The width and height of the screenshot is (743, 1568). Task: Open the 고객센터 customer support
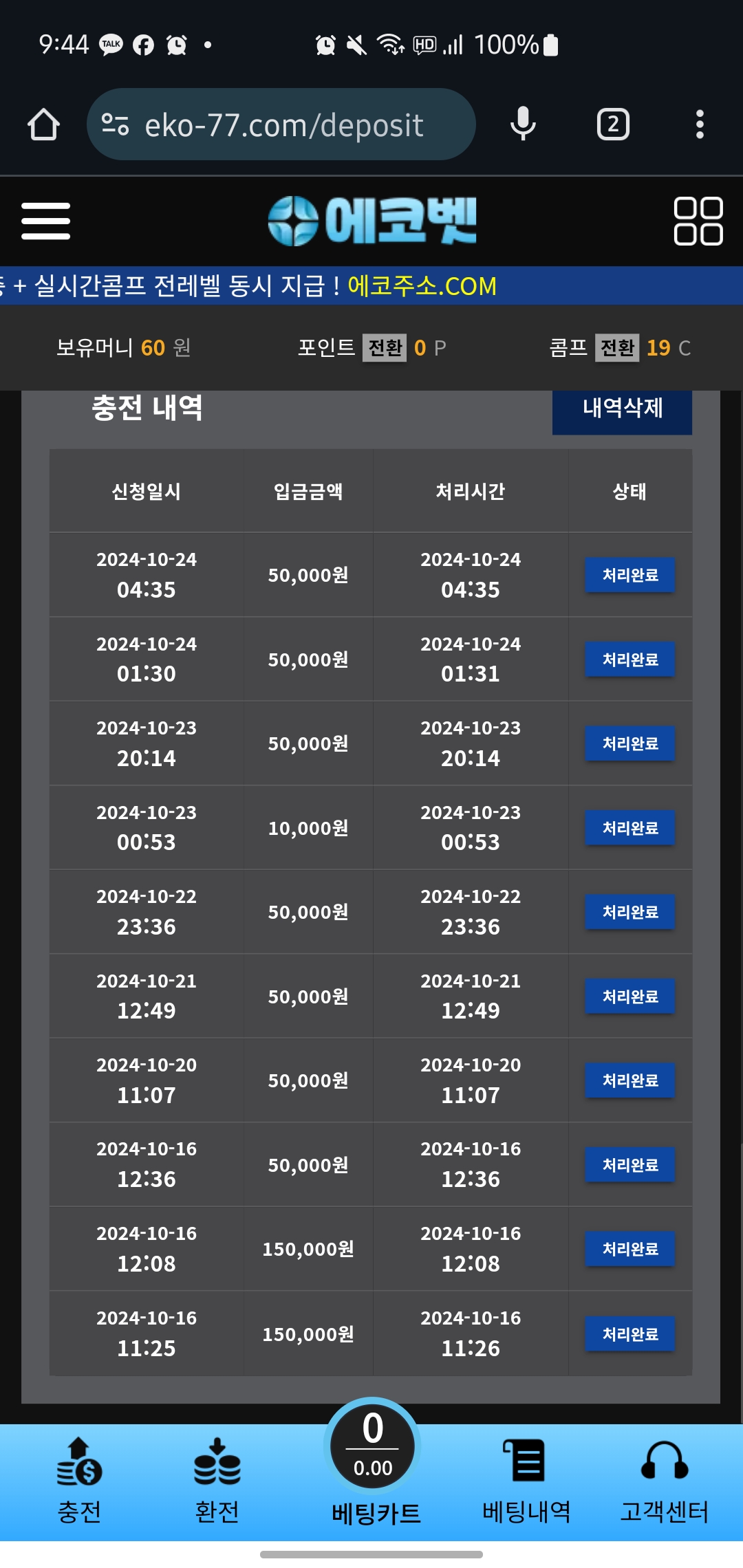coord(664,1481)
